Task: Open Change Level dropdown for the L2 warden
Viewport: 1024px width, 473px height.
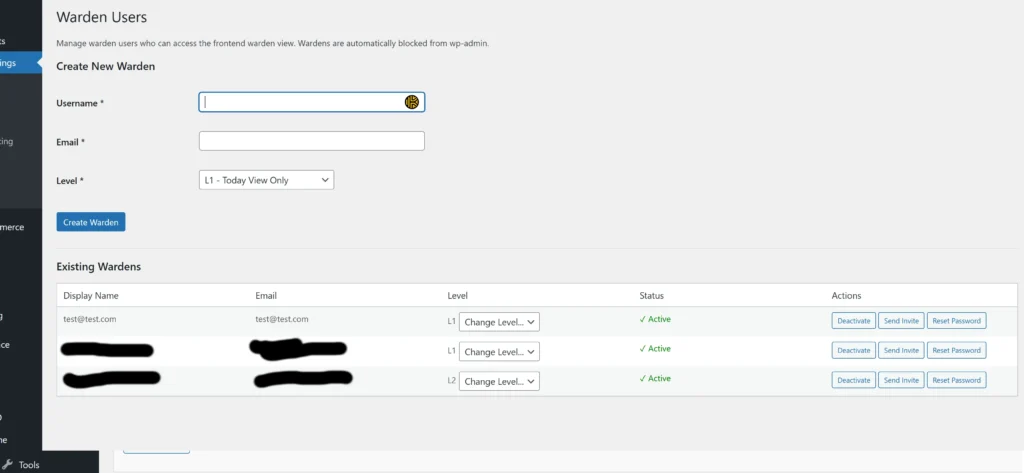Action: tap(499, 381)
